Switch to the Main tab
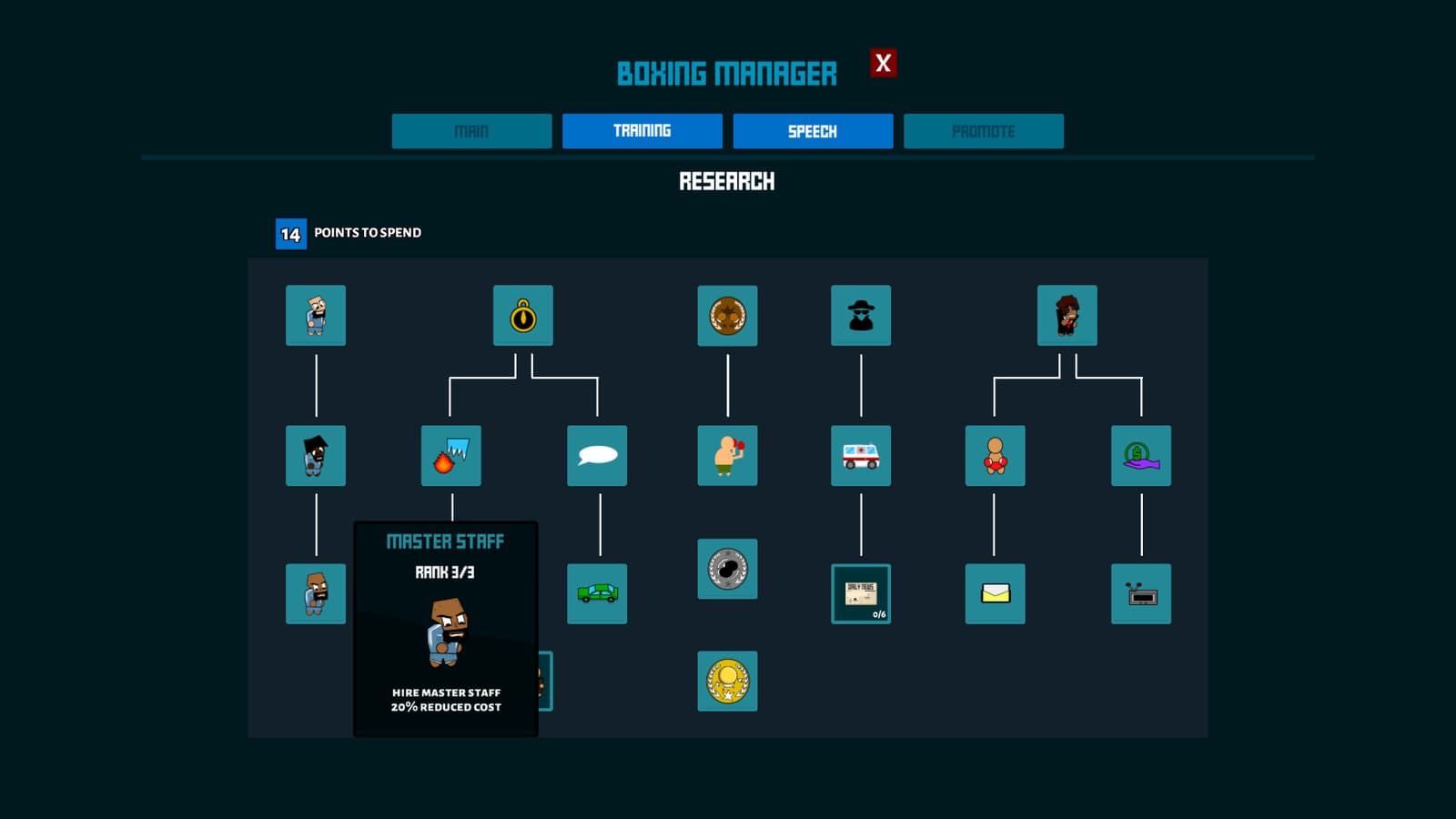Viewport: 1456px width, 819px height. (x=471, y=131)
